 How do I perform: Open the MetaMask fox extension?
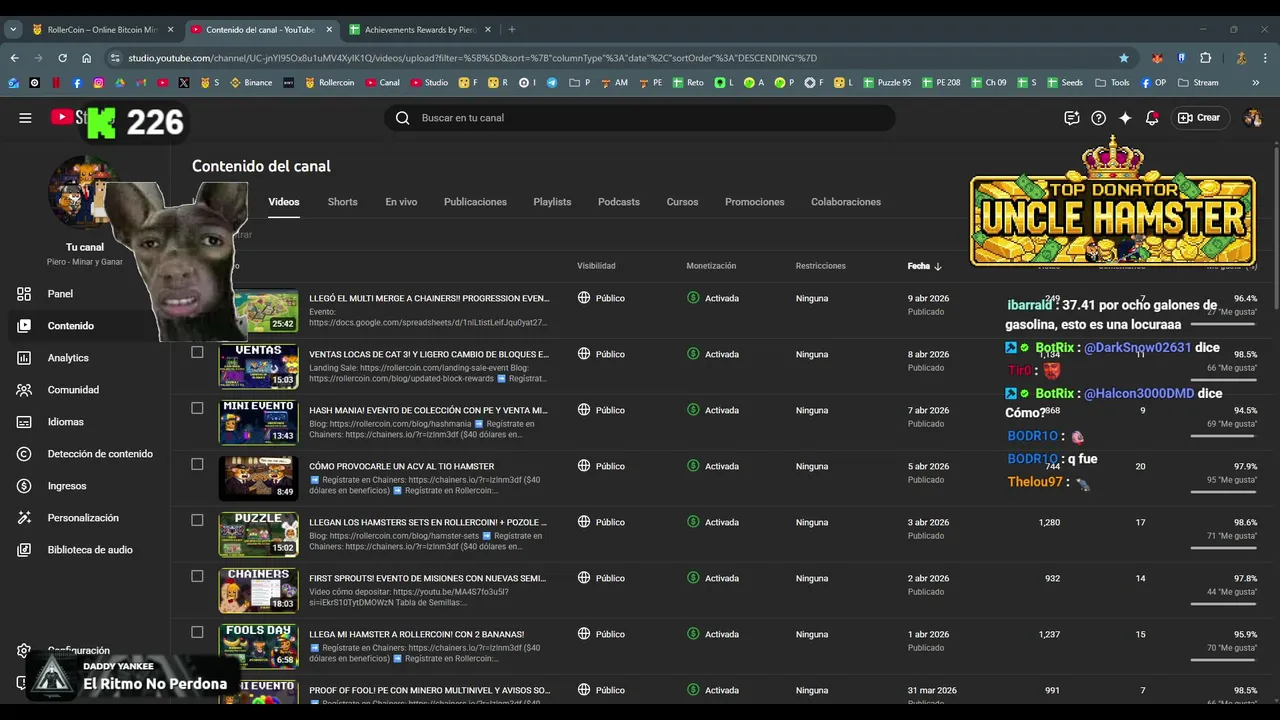click(1157, 58)
